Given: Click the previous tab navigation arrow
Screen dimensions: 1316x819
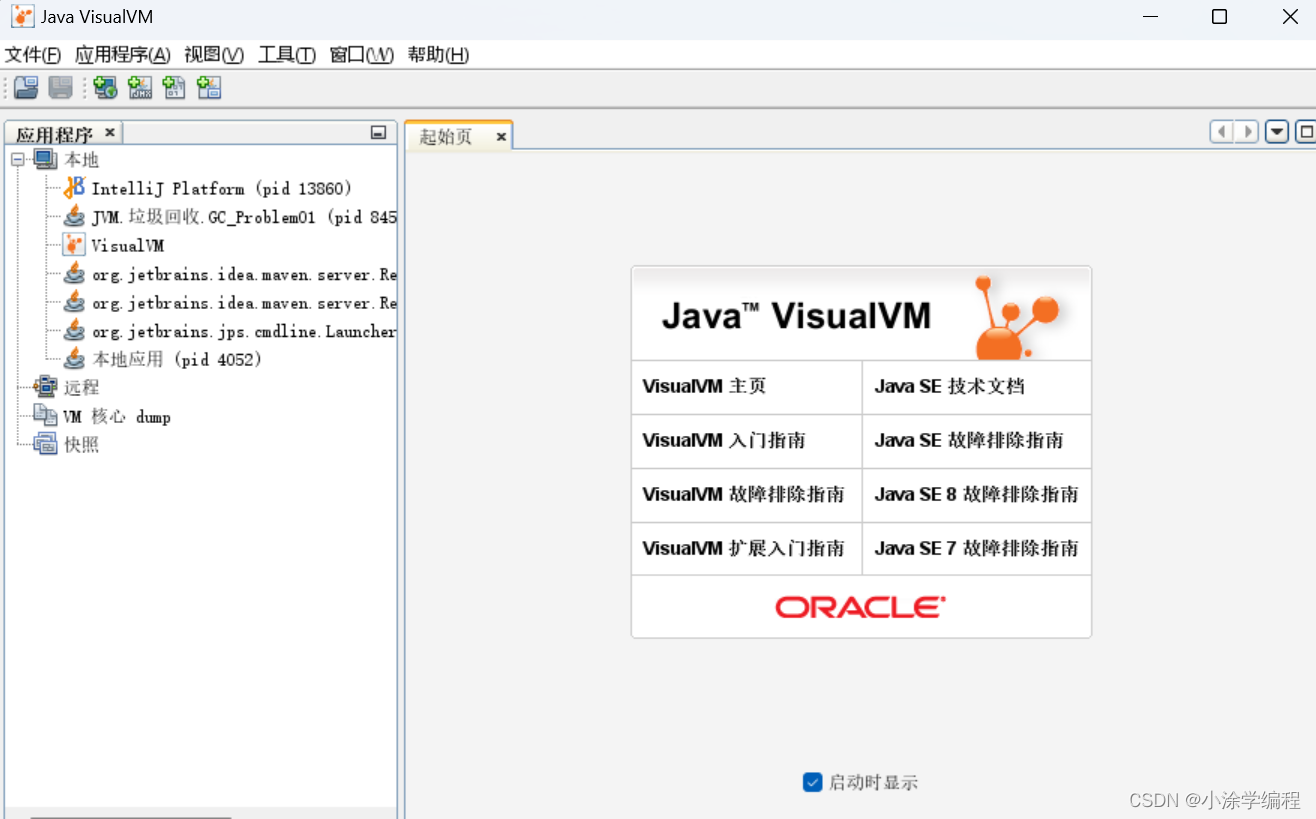Looking at the screenshot, I should [x=1221, y=131].
